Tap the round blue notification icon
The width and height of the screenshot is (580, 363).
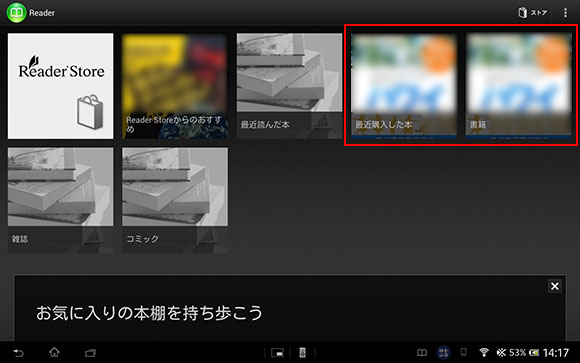[x=444, y=353]
